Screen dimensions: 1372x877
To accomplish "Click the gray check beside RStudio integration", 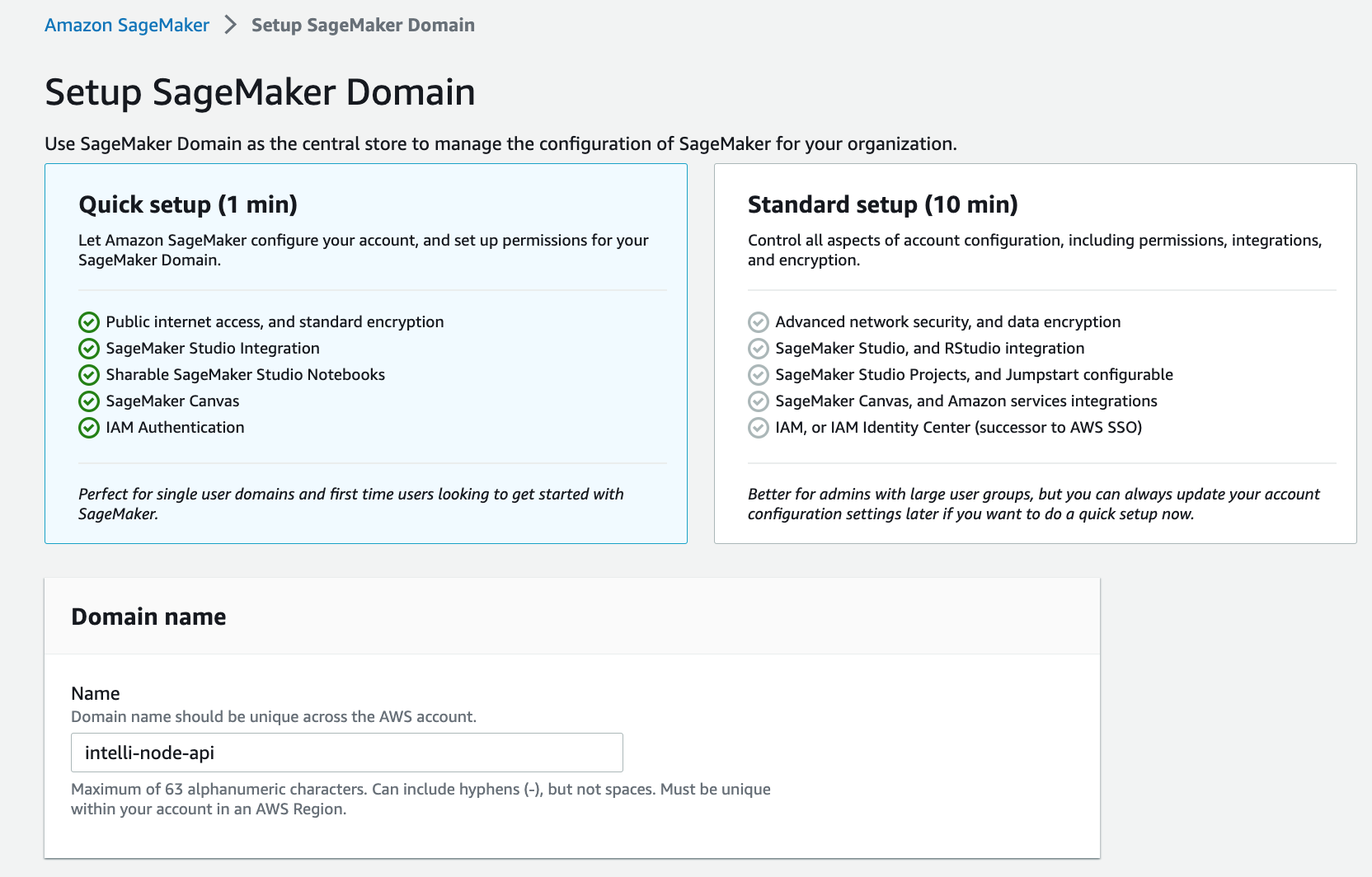I will [x=759, y=349].
